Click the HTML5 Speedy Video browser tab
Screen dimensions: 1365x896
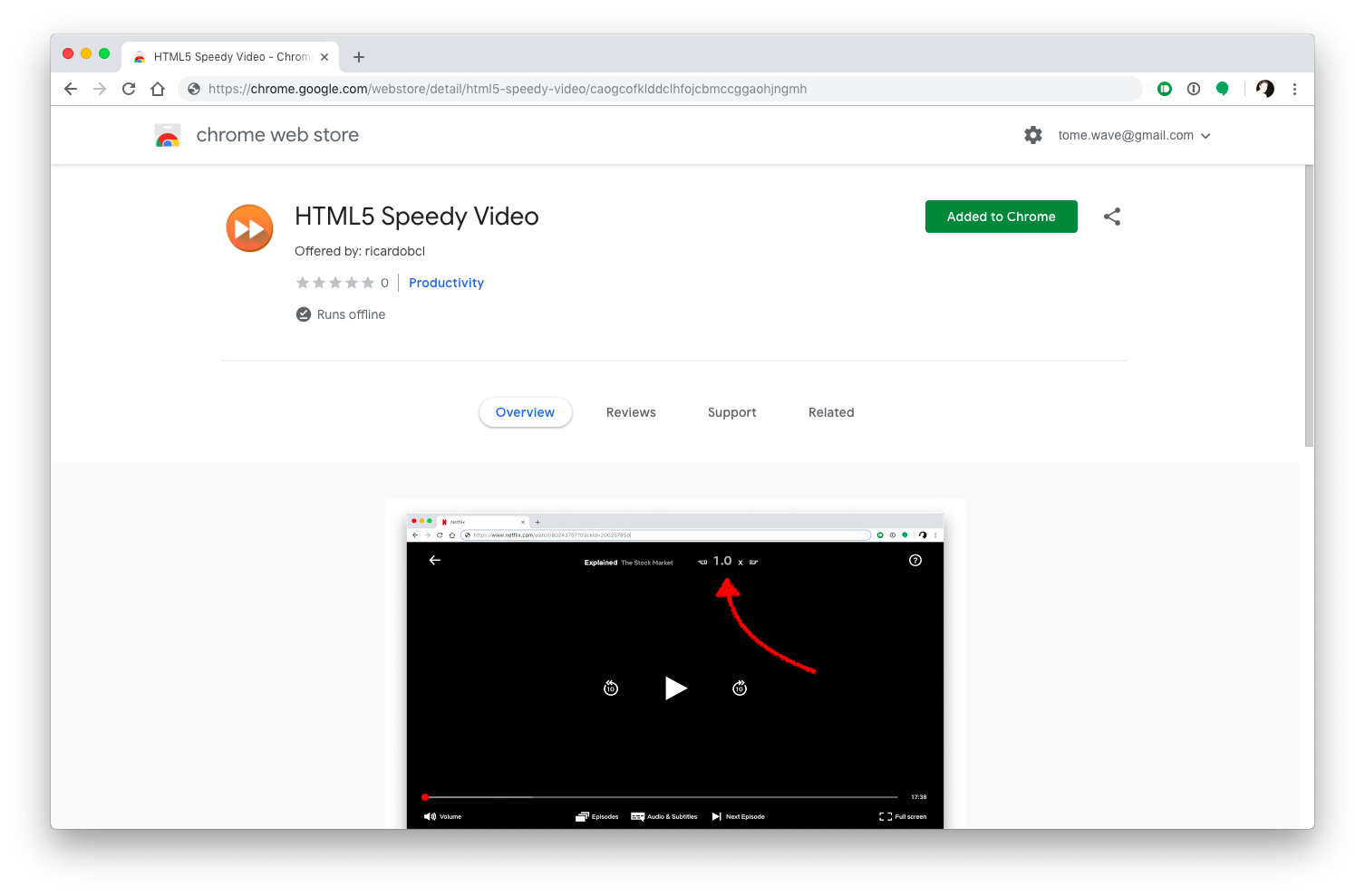coord(230,57)
